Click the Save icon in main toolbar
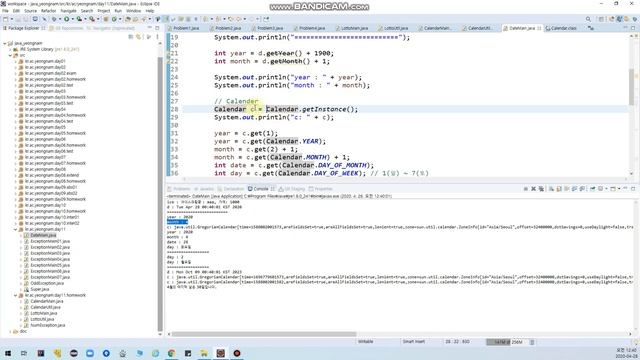640x360 pixels. click(19, 19)
